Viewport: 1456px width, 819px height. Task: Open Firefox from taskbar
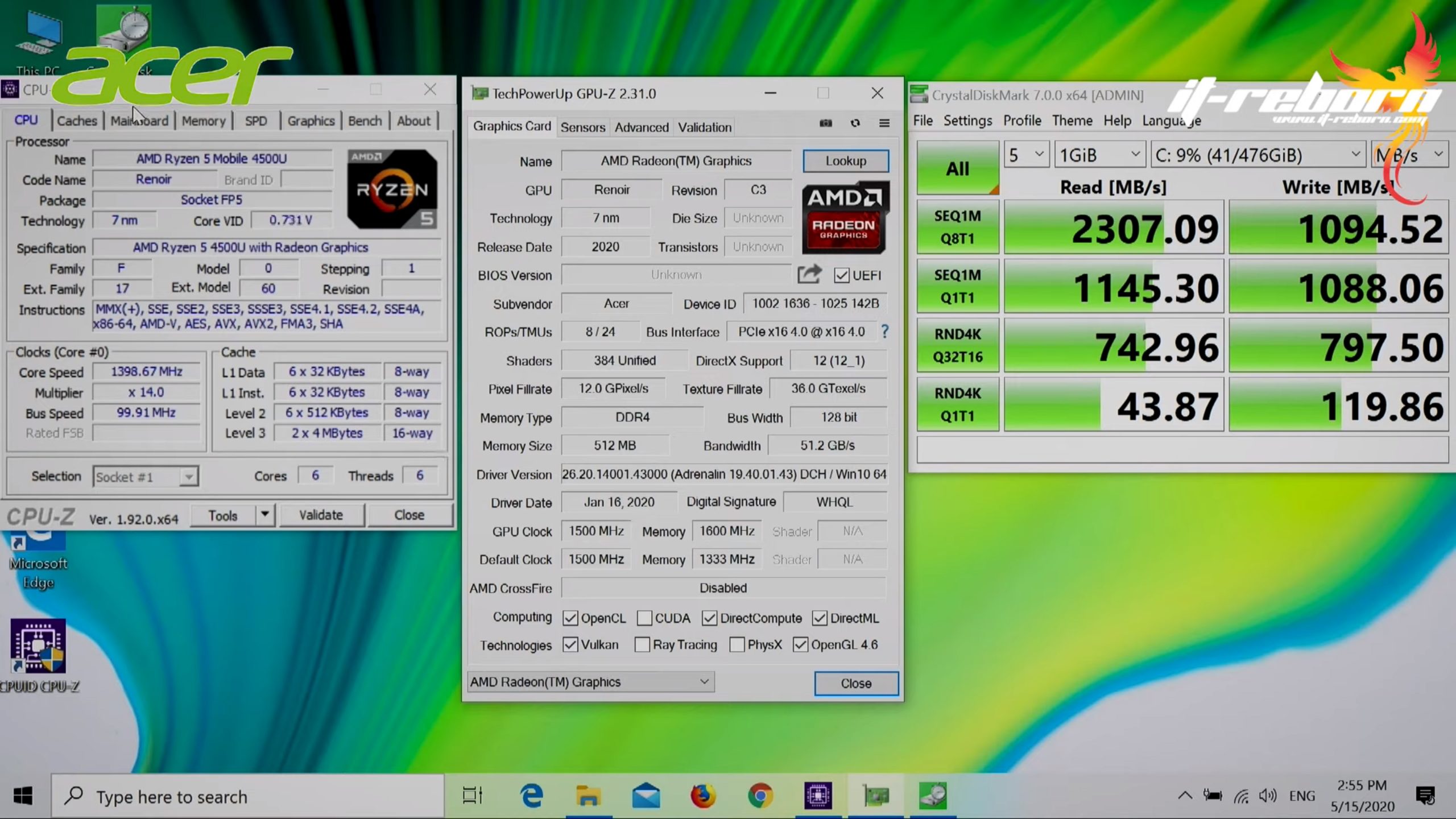tap(703, 796)
